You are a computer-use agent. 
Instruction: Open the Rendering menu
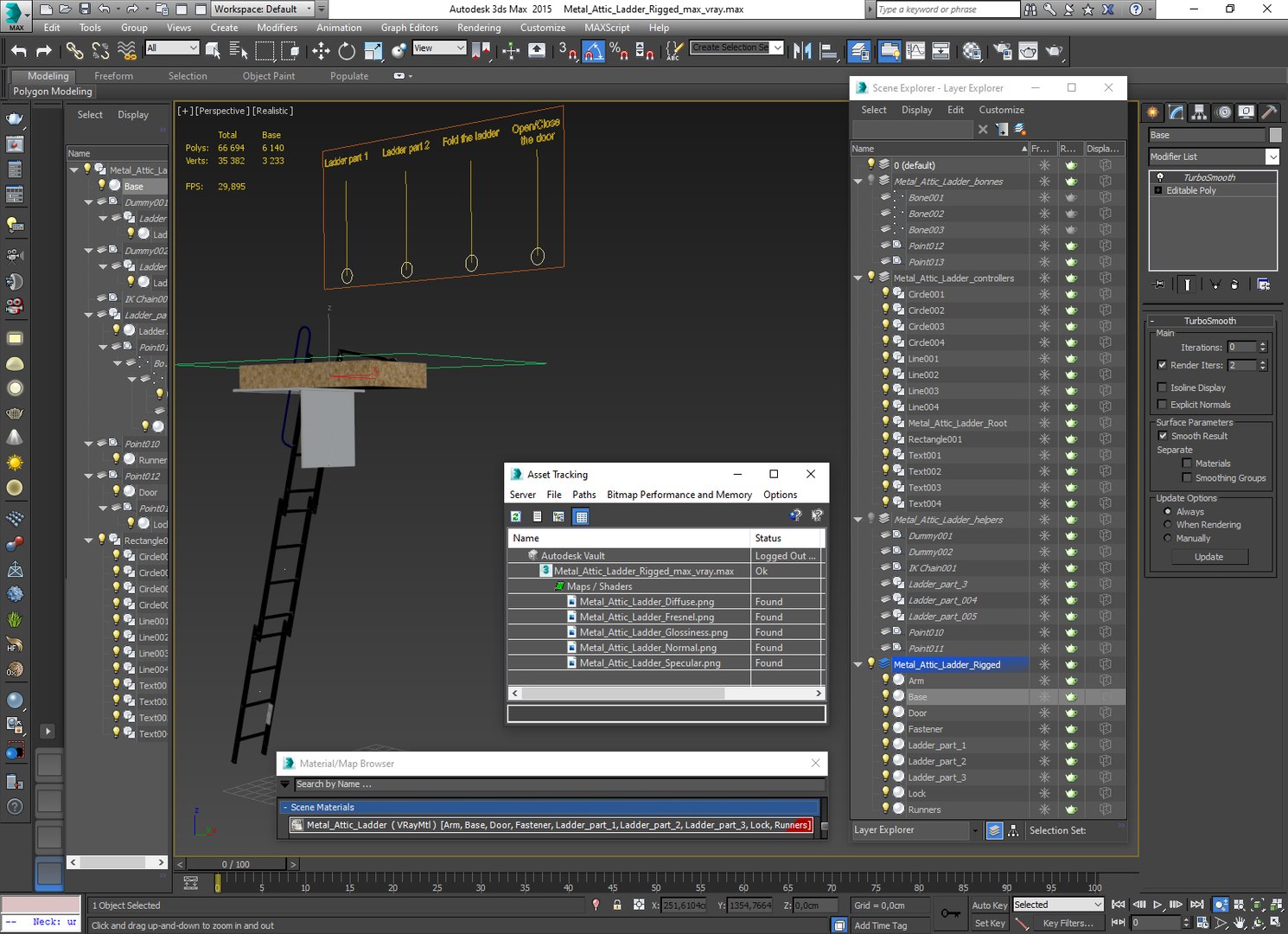coord(479,28)
